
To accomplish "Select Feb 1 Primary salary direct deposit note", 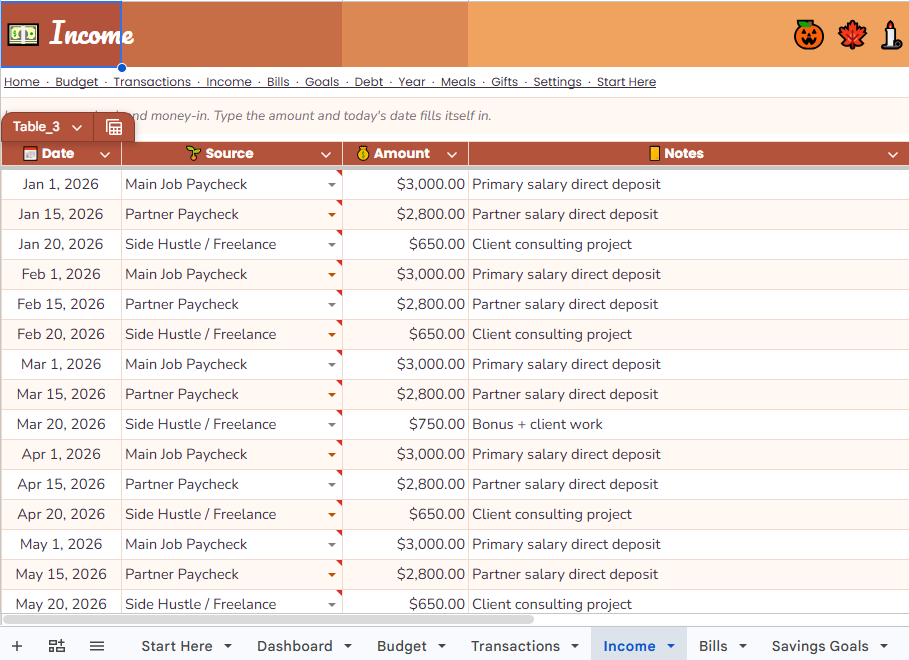I will (689, 274).
